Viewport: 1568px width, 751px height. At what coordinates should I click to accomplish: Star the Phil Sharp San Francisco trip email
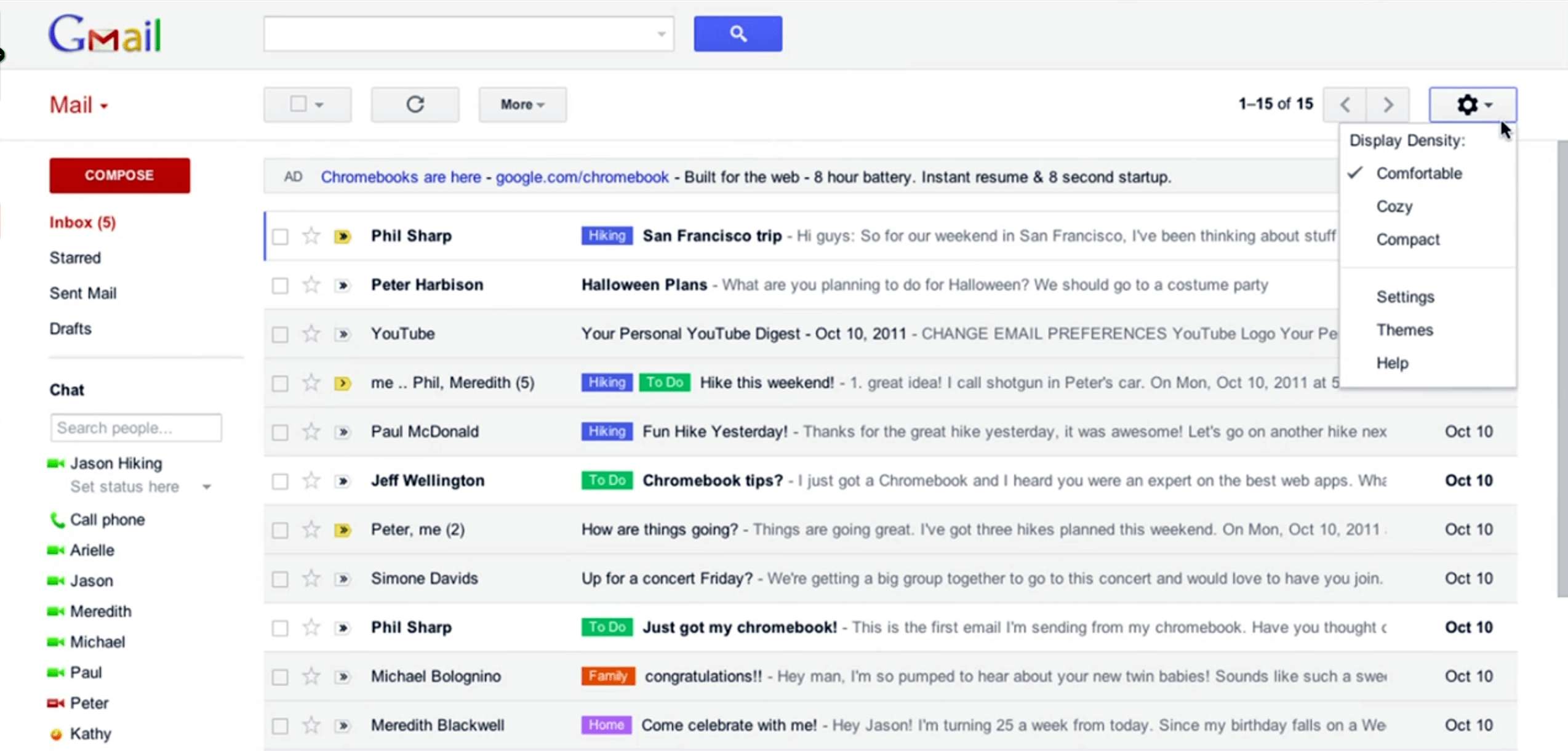[311, 236]
